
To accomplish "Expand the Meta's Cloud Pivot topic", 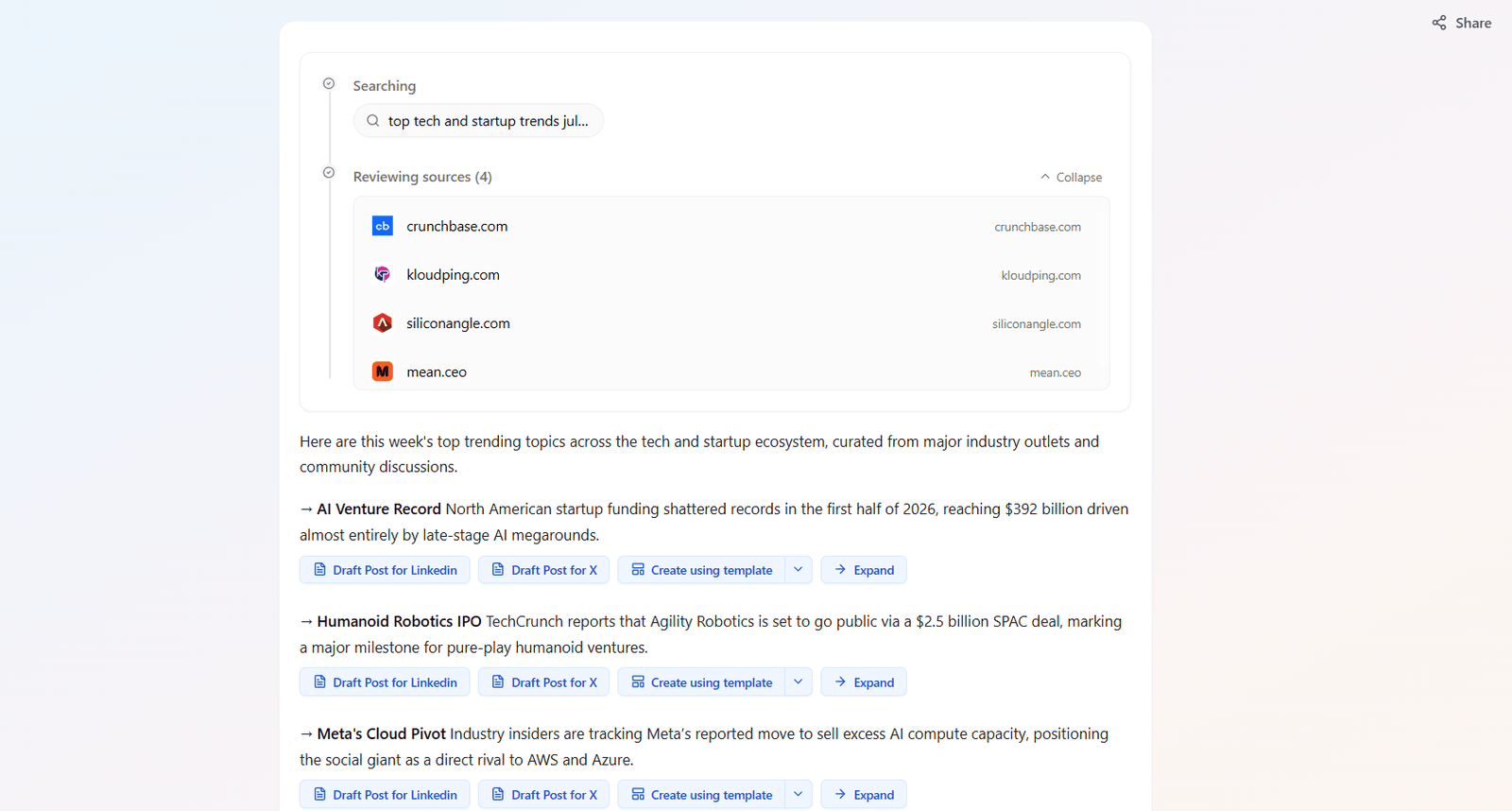I will pyautogui.click(x=864, y=795).
